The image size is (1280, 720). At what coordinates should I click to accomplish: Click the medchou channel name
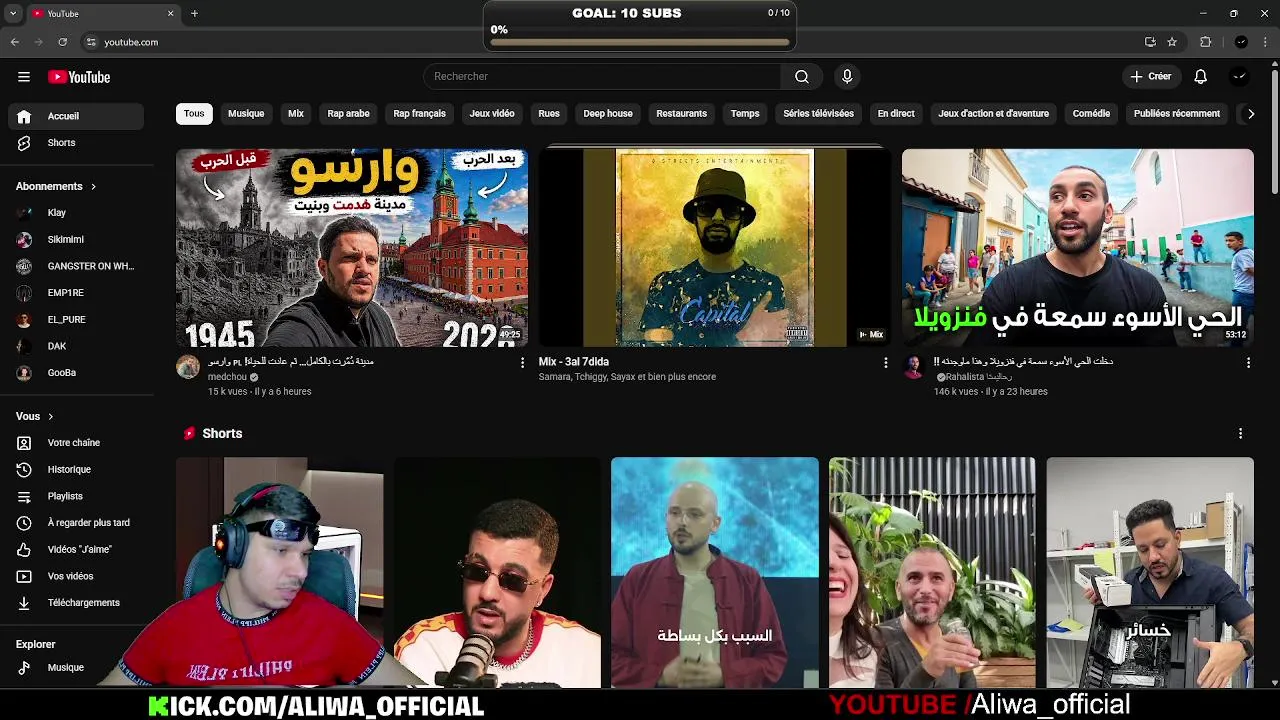point(227,377)
